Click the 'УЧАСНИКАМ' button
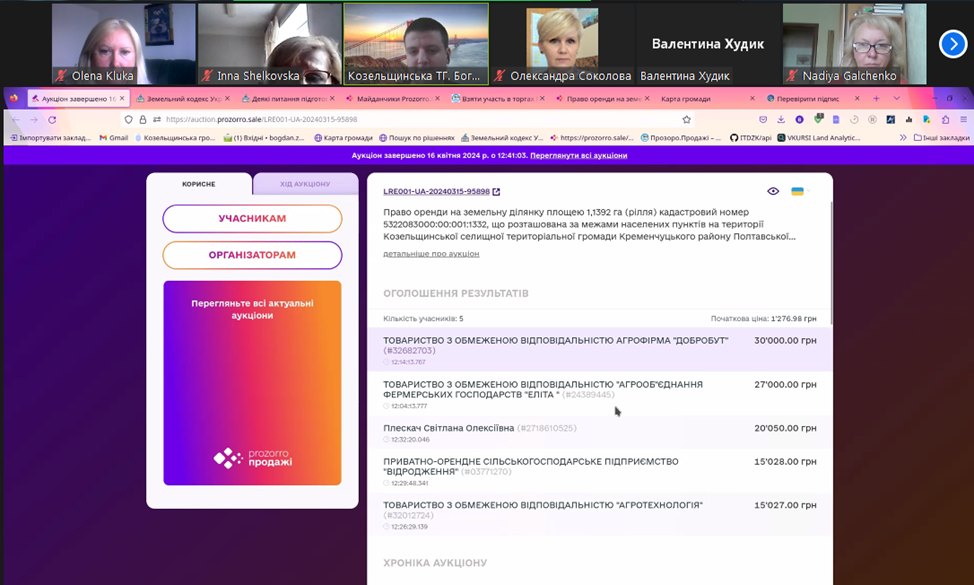Screen dimensions: 974x585 coord(252,219)
